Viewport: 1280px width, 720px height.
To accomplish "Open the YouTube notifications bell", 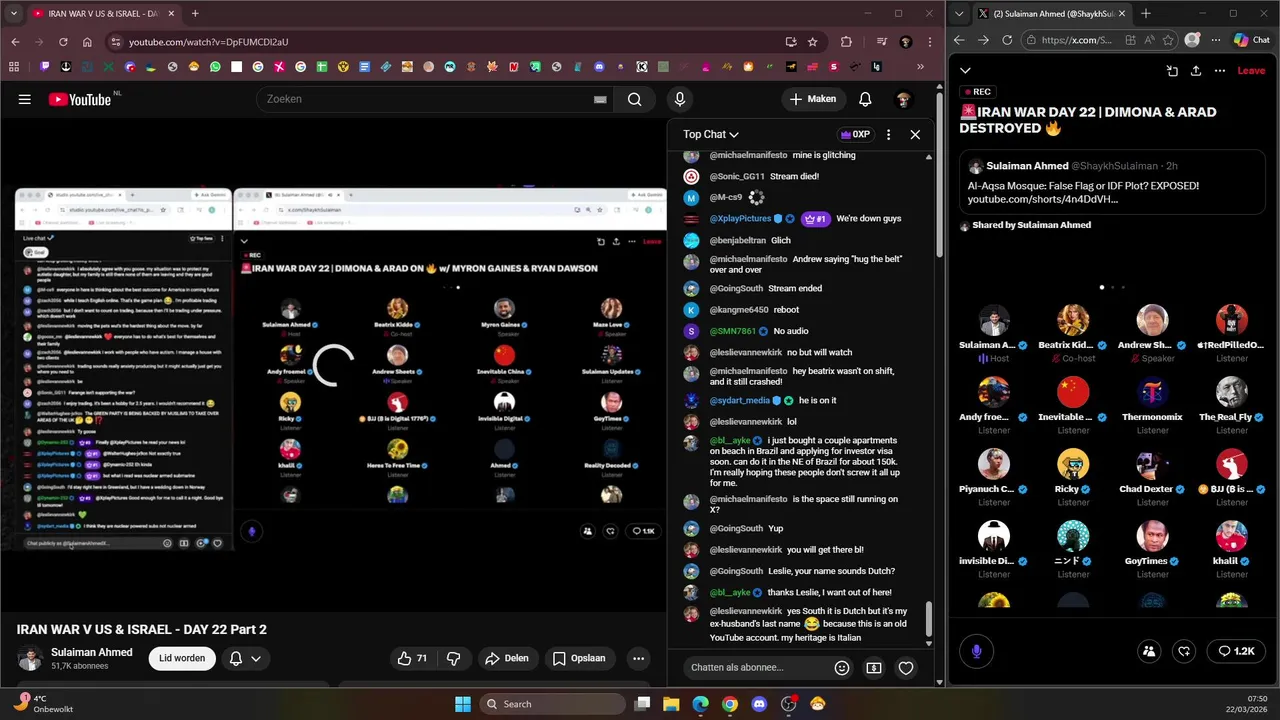I will point(865,99).
